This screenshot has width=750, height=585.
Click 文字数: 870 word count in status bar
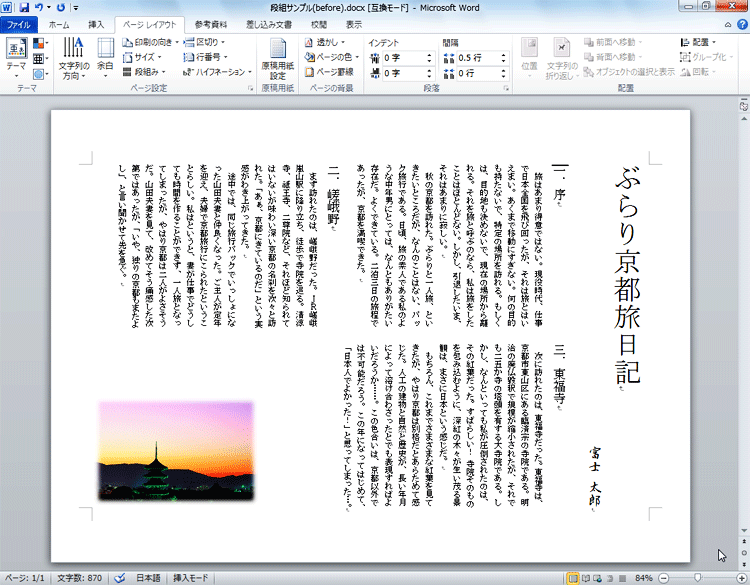[79, 578]
